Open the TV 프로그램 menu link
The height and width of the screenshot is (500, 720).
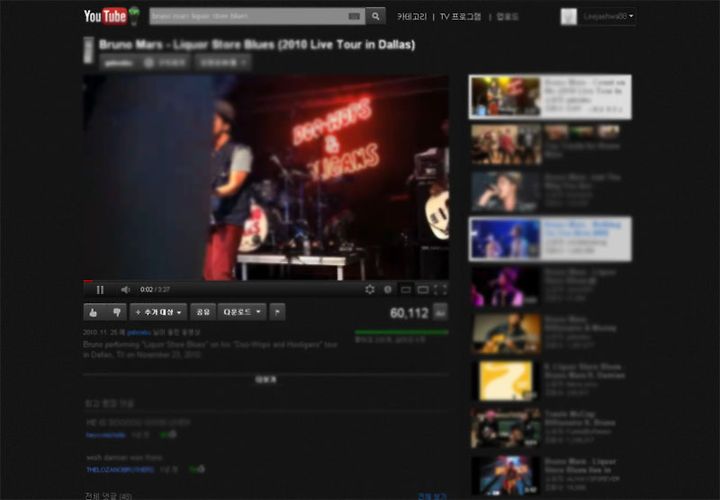(x=461, y=17)
